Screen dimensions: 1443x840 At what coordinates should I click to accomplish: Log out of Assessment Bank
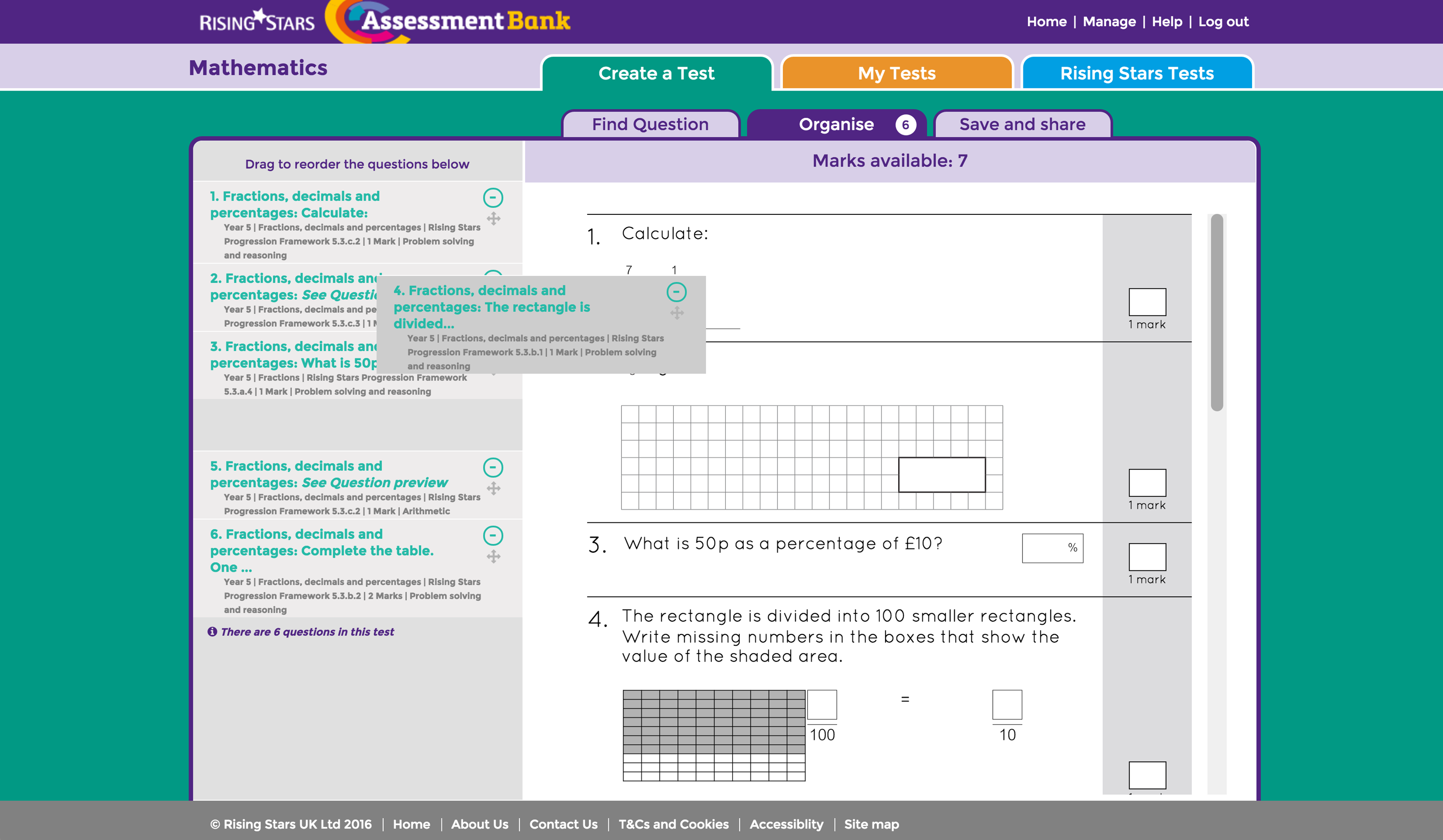click(x=1224, y=21)
